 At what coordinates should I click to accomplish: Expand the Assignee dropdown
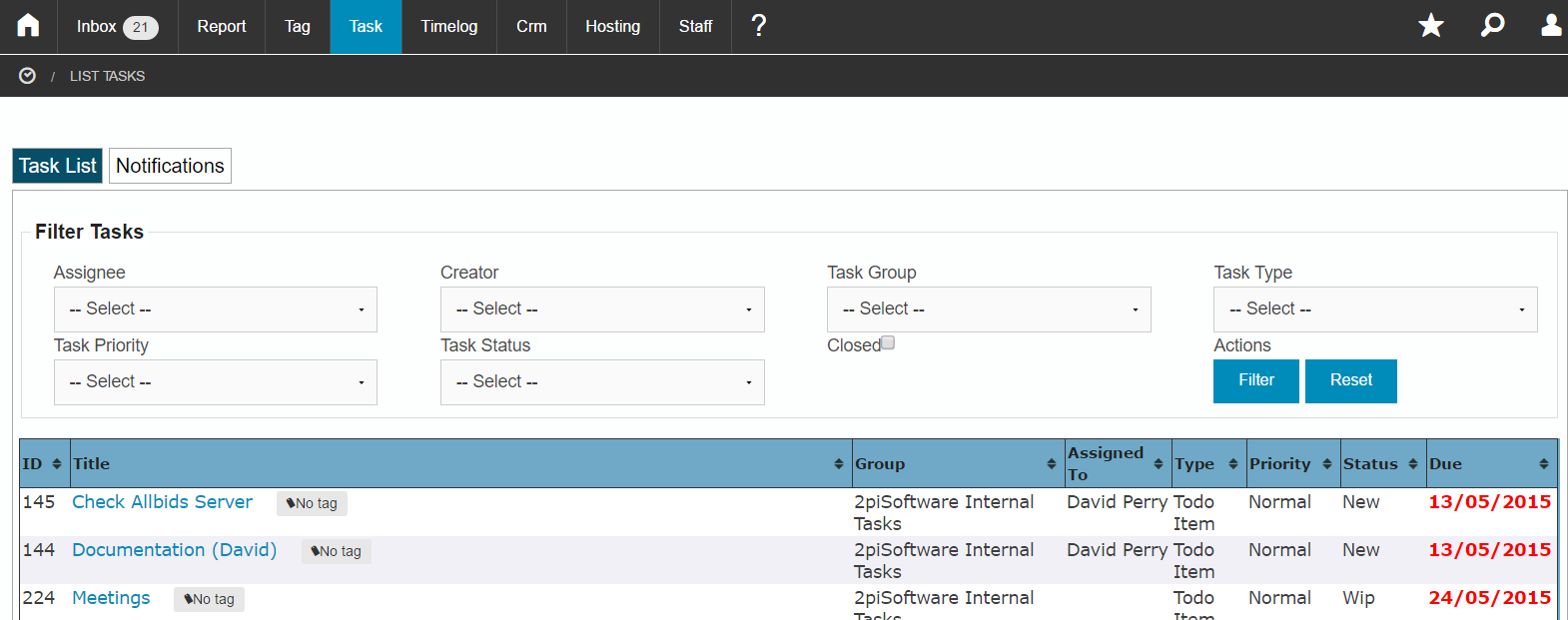point(216,310)
